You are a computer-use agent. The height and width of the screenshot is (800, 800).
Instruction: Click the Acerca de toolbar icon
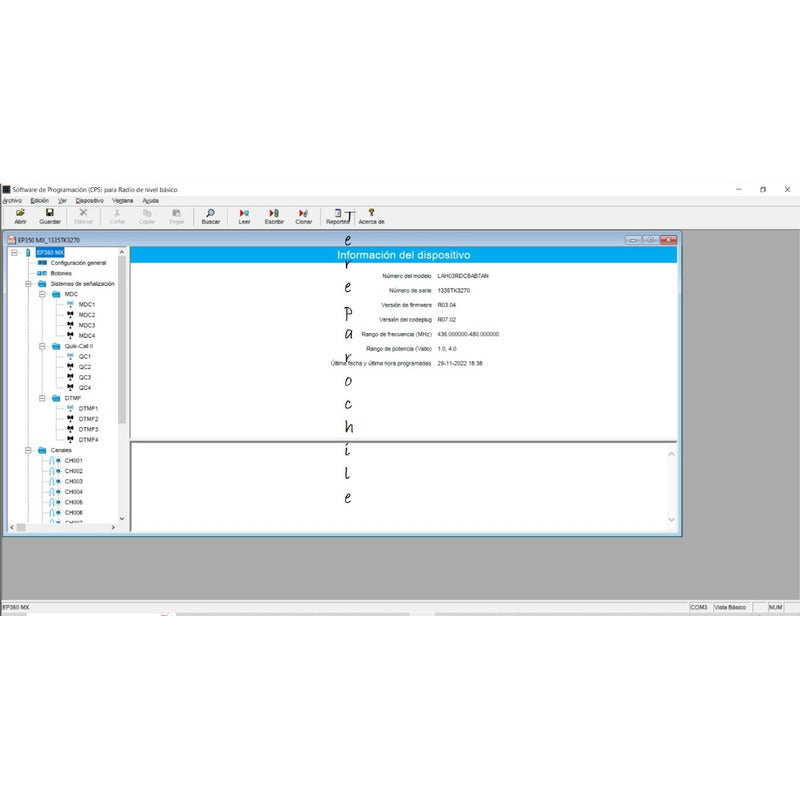coord(370,214)
